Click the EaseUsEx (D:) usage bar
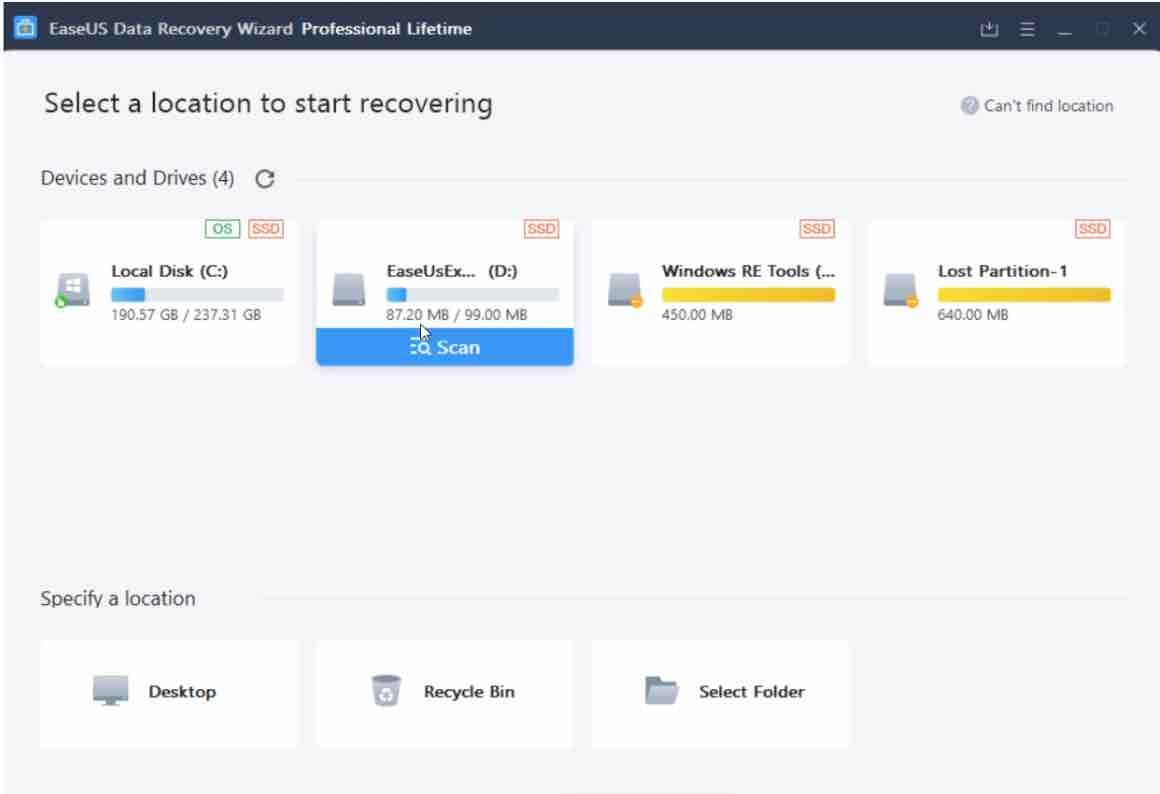The image size is (1160, 794). [473, 295]
